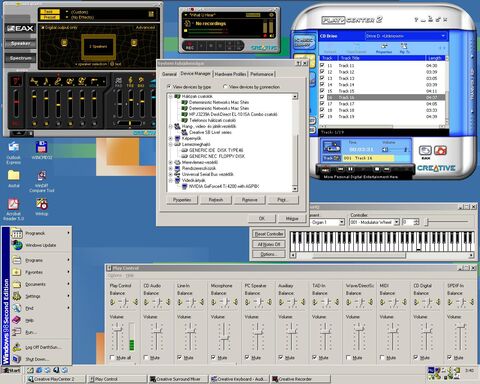Collapse the Hálózati csatolók tree node

pos(171,96)
